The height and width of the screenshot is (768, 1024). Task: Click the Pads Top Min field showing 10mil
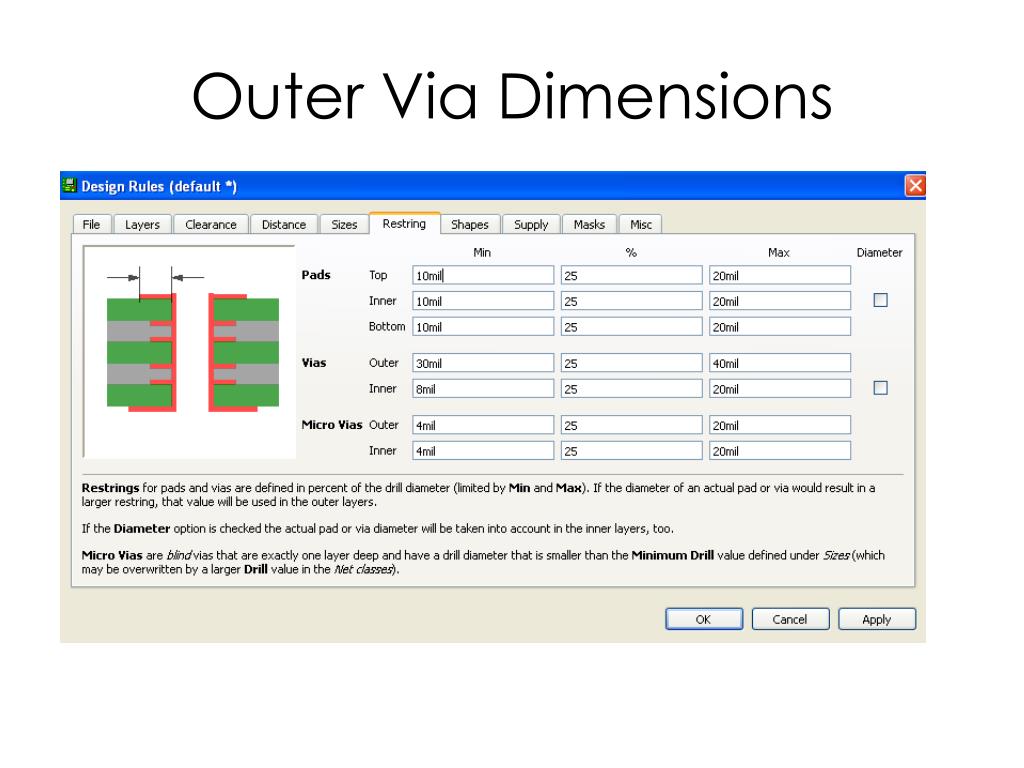(x=483, y=274)
